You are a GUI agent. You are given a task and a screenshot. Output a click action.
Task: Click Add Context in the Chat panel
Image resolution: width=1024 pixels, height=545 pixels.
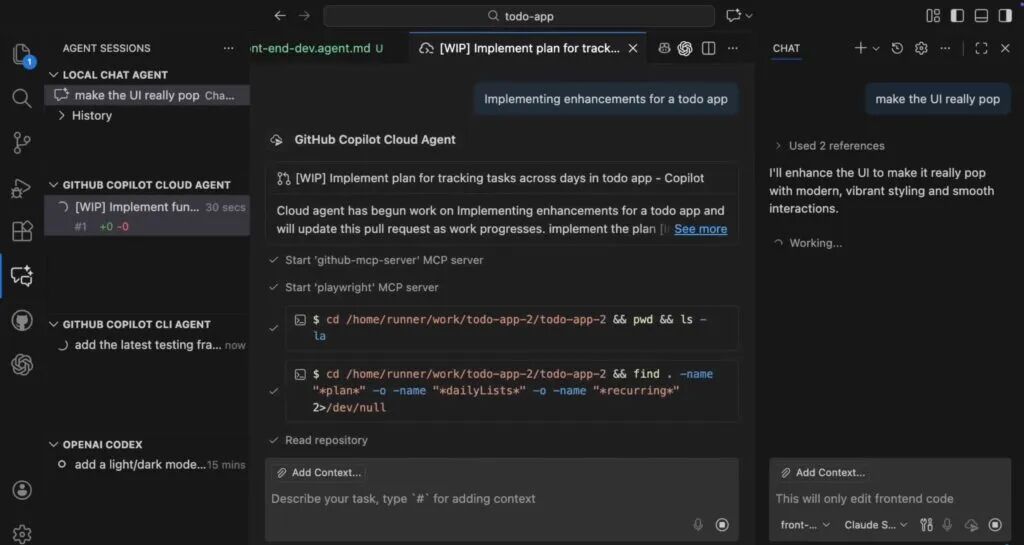pos(823,473)
